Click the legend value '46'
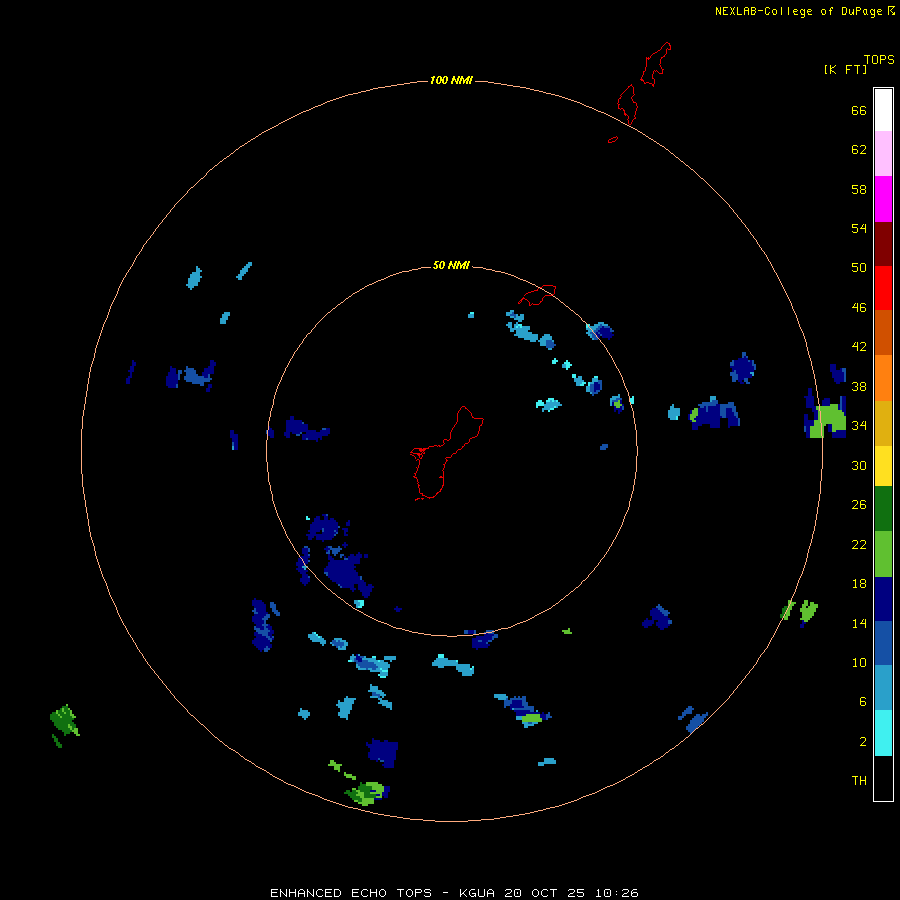This screenshot has height=900, width=900. (x=859, y=308)
